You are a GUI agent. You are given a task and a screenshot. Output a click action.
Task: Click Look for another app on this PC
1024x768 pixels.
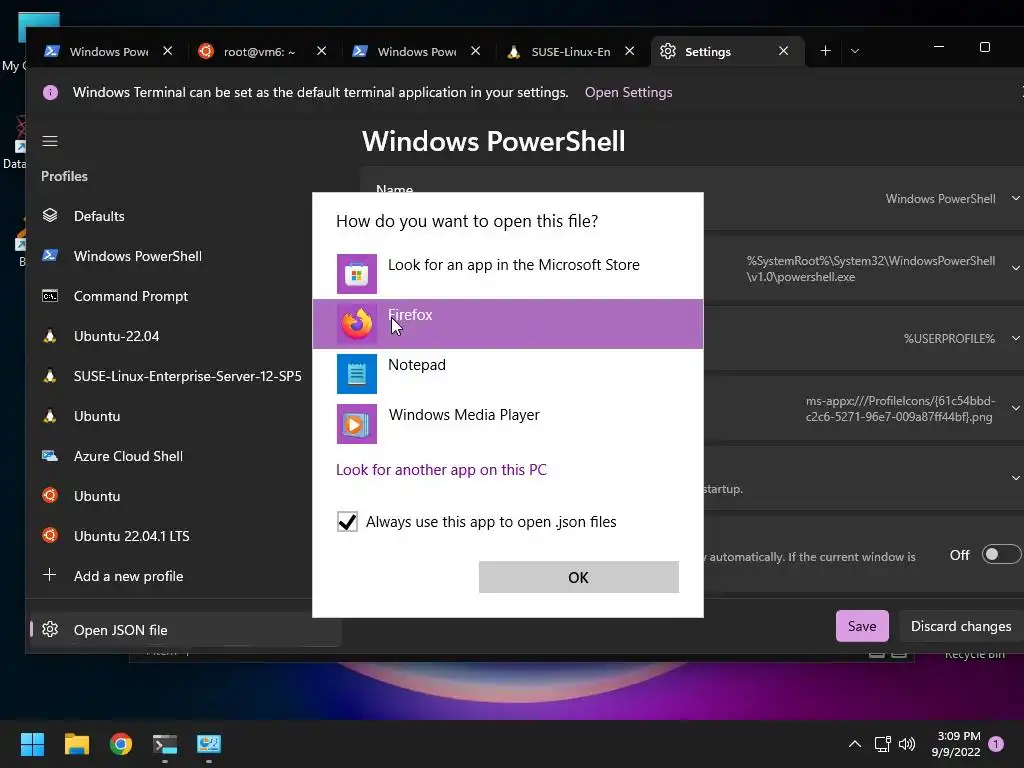441,470
